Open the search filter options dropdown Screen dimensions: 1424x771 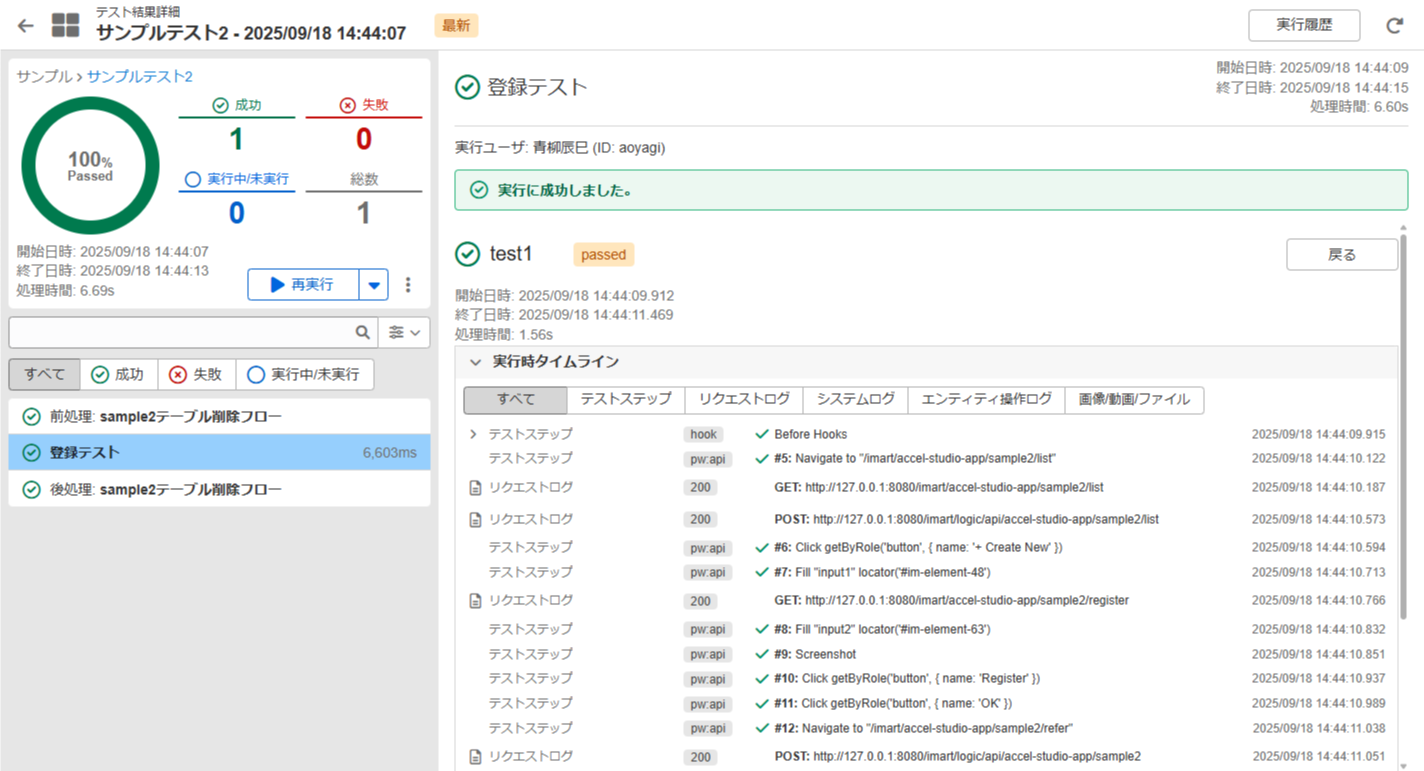tap(404, 332)
